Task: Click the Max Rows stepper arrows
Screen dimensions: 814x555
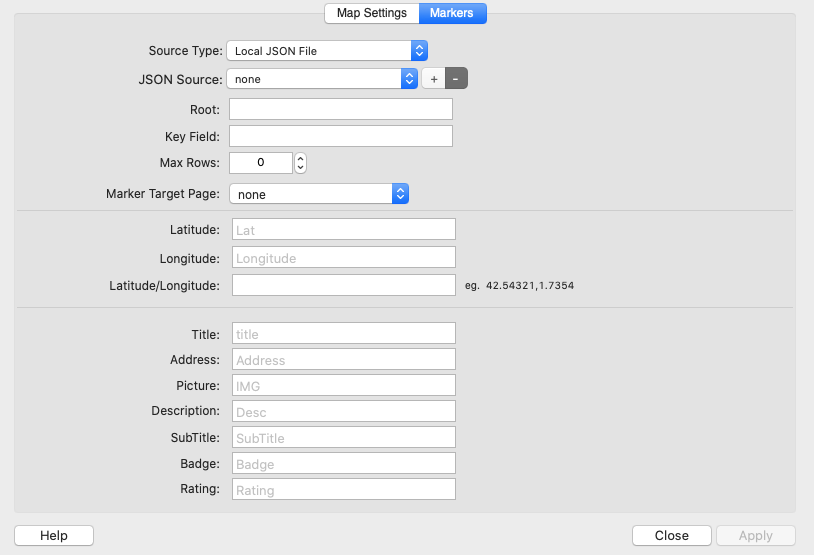Action: point(300,162)
